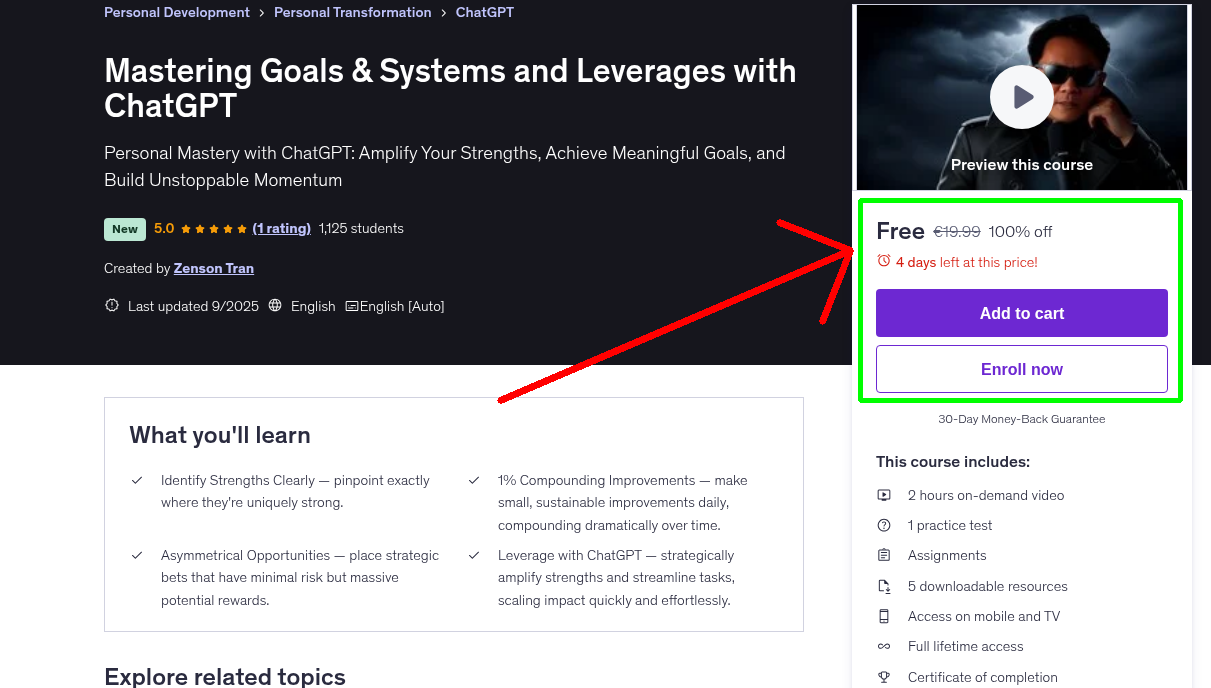The width and height of the screenshot is (1211, 688).
Task: Click the mobile and TV access icon
Action: click(x=884, y=616)
